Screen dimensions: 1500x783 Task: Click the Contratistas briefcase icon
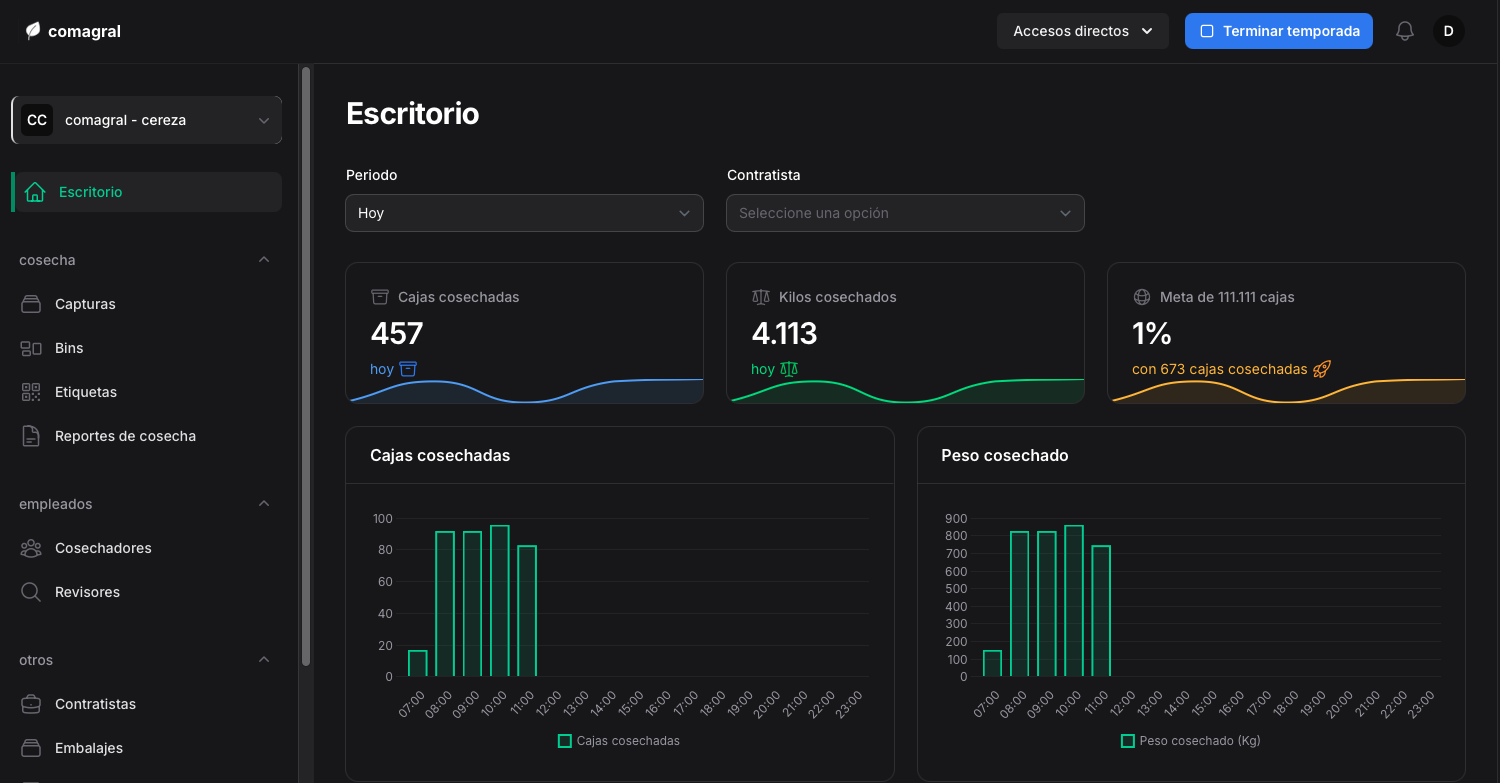[x=31, y=704]
